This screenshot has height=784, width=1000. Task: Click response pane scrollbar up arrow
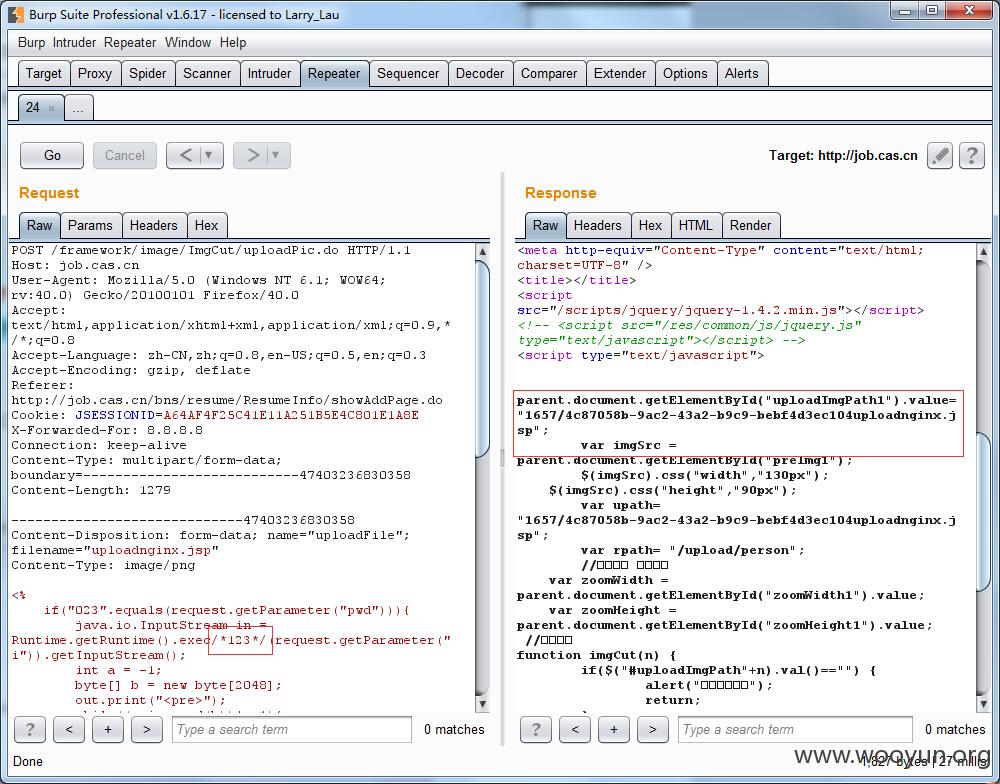coord(983,251)
